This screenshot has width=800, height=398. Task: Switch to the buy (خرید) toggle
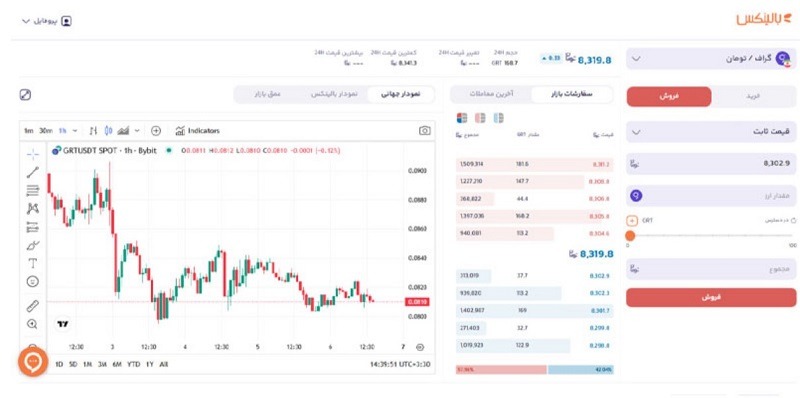753,96
